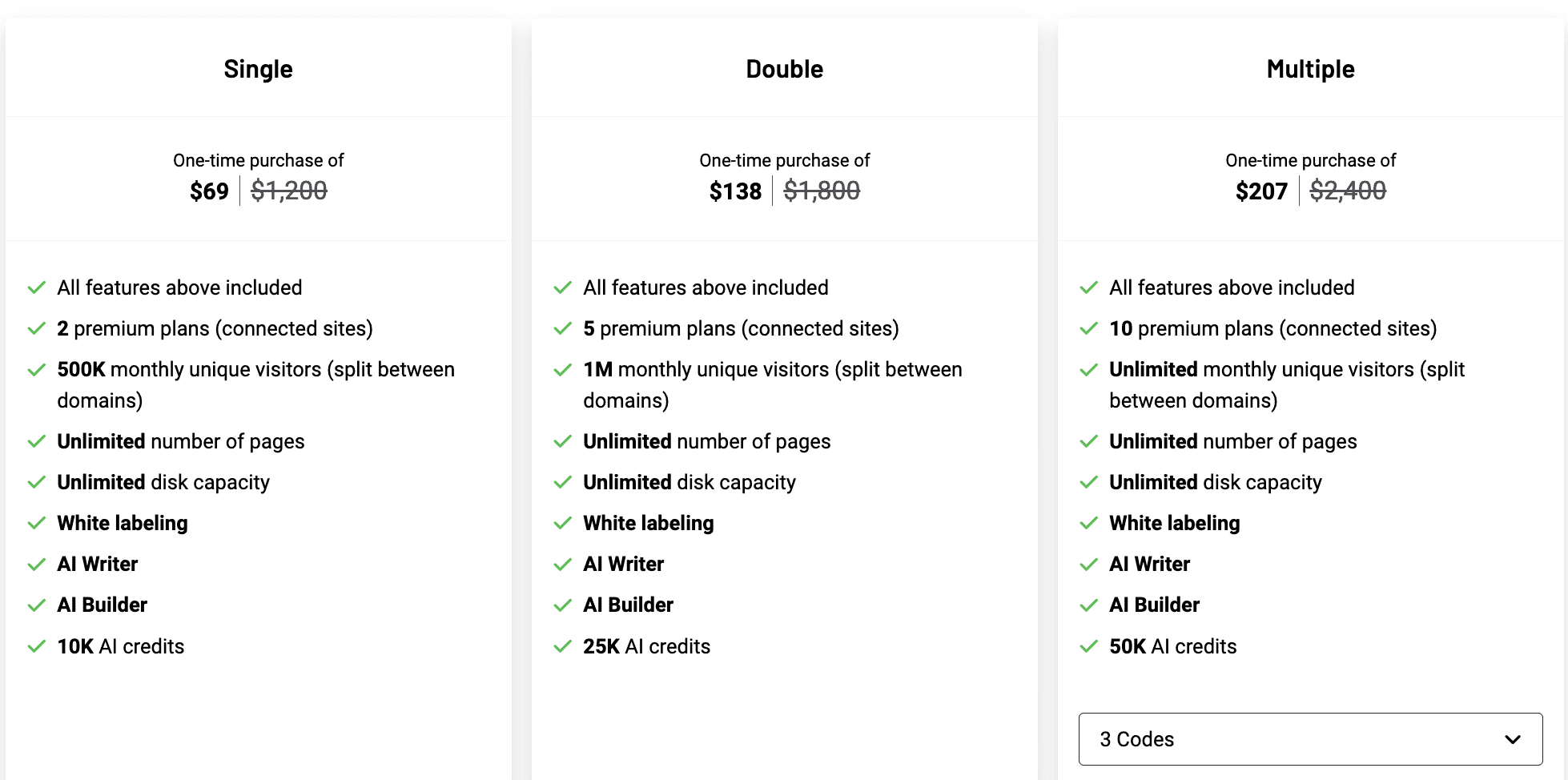Click checkmark next to 50K AI credits
Image resolution: width=1568 pixels, height=780 pixels.
(1089, 646)
